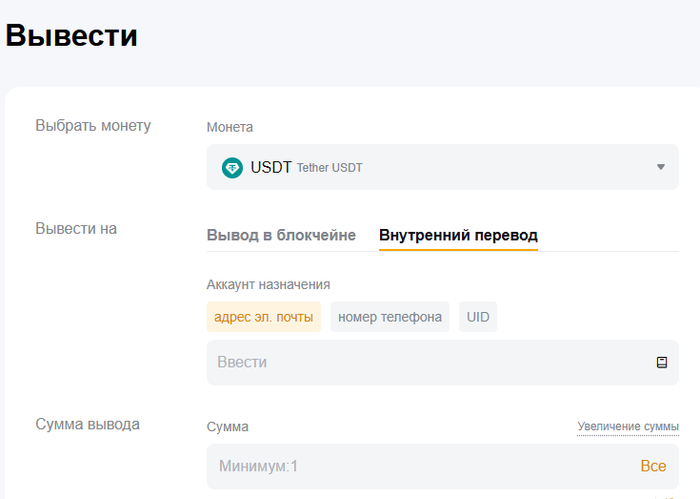Click the green USDT Tether coin icon
The height and width of the screenshot is (499, 700).
232,168
